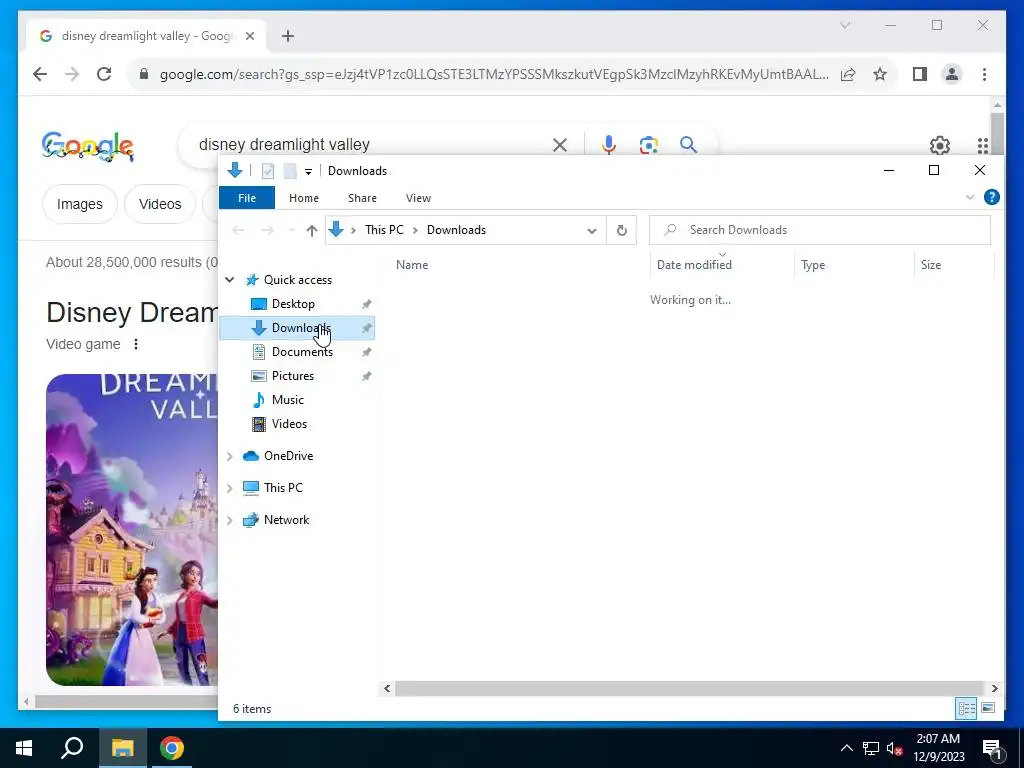Open a new Chrome tab
Image resolution: width=1024 pixels, height=768 pixels.
288,37
